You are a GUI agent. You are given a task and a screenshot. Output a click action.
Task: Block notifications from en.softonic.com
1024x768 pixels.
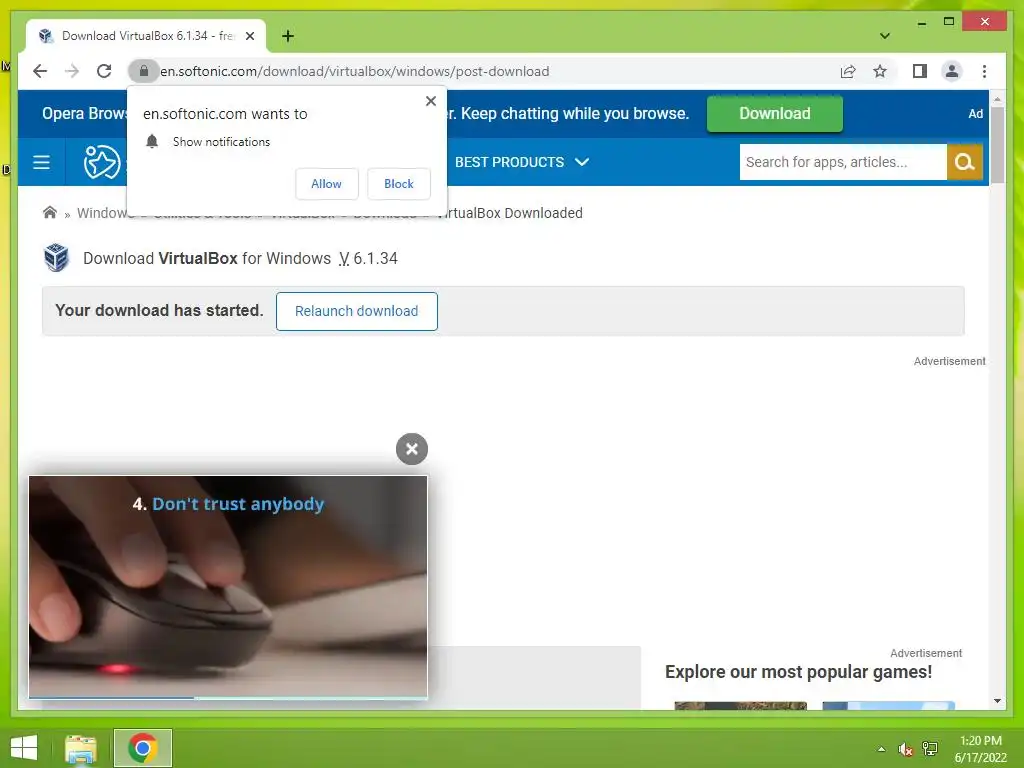(398, 184)
